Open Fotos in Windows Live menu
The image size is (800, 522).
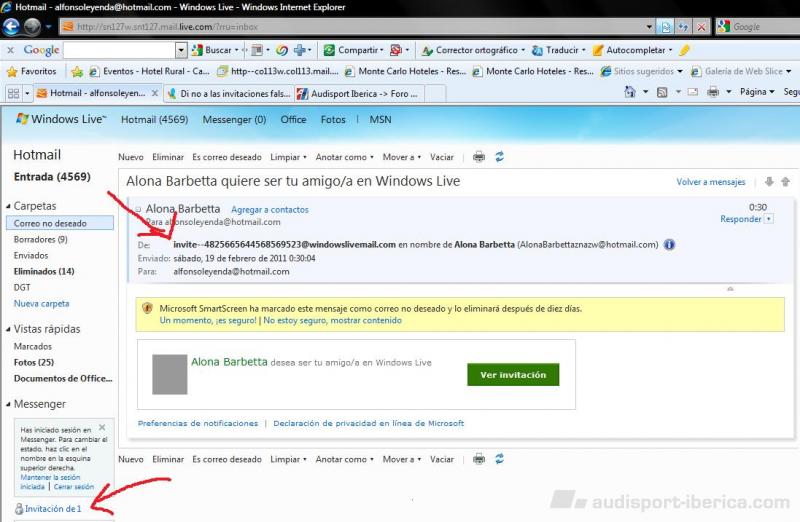click(333, 119)
